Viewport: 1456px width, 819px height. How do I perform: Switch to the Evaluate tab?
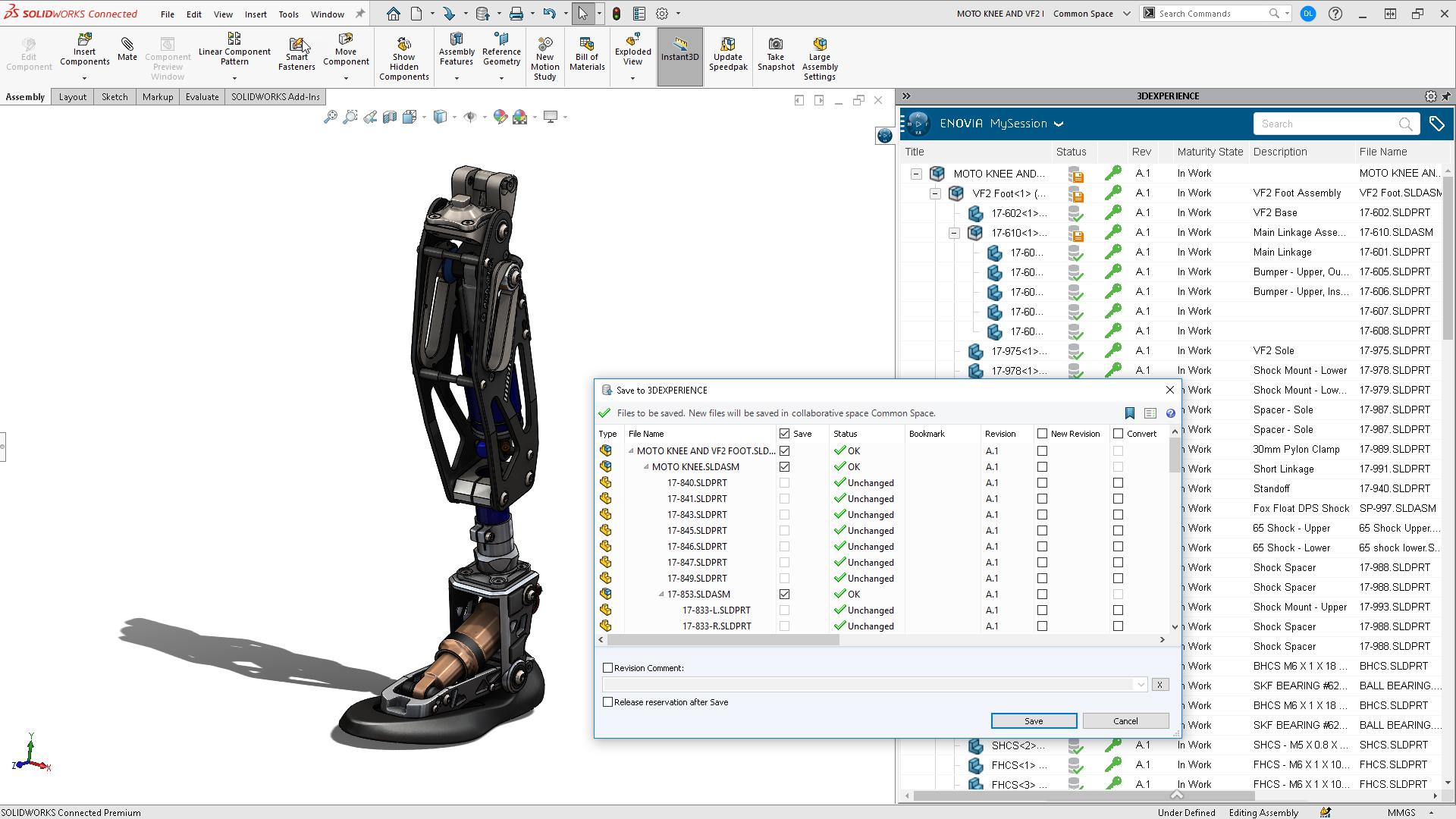click(x=202, y=96)
